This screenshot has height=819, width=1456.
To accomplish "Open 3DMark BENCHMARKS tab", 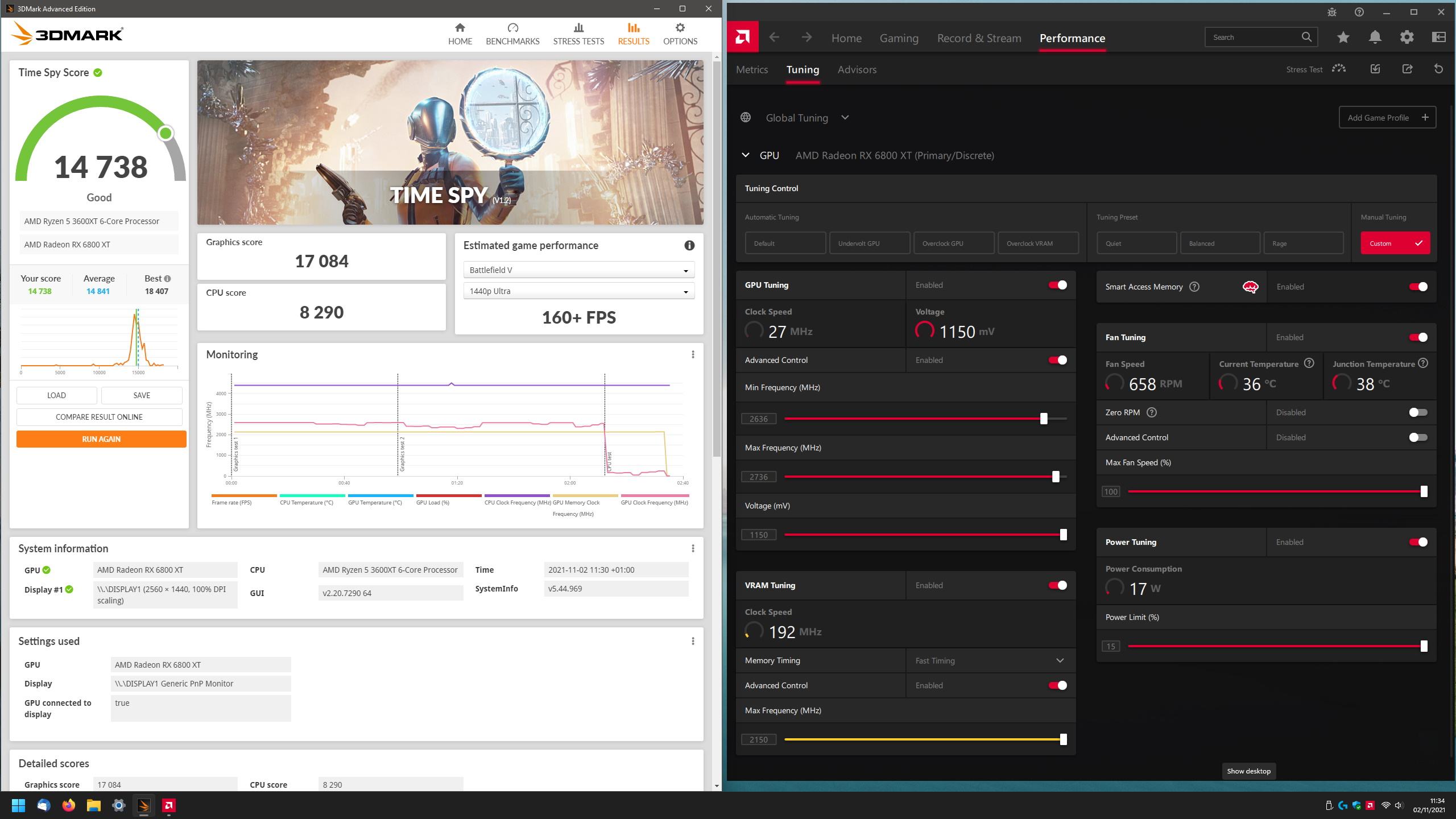I will [512, 34].
